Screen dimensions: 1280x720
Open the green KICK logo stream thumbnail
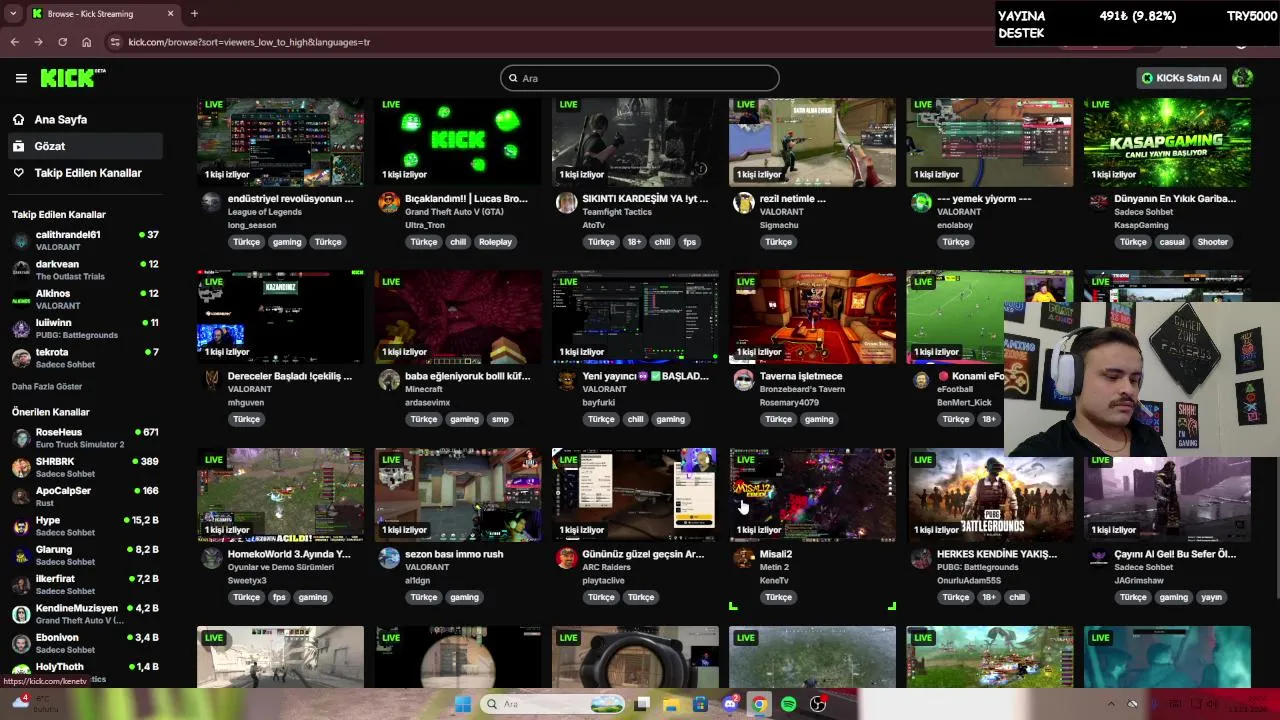458,141
